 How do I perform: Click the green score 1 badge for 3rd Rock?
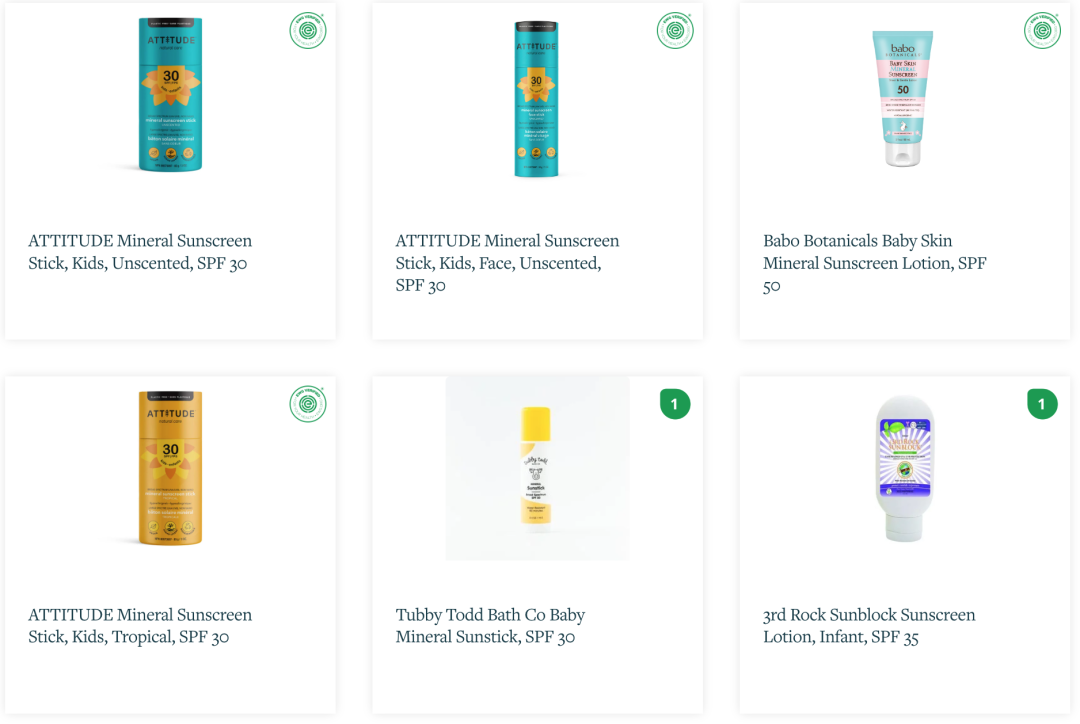pyautogui.click(x=1042, y=404)
